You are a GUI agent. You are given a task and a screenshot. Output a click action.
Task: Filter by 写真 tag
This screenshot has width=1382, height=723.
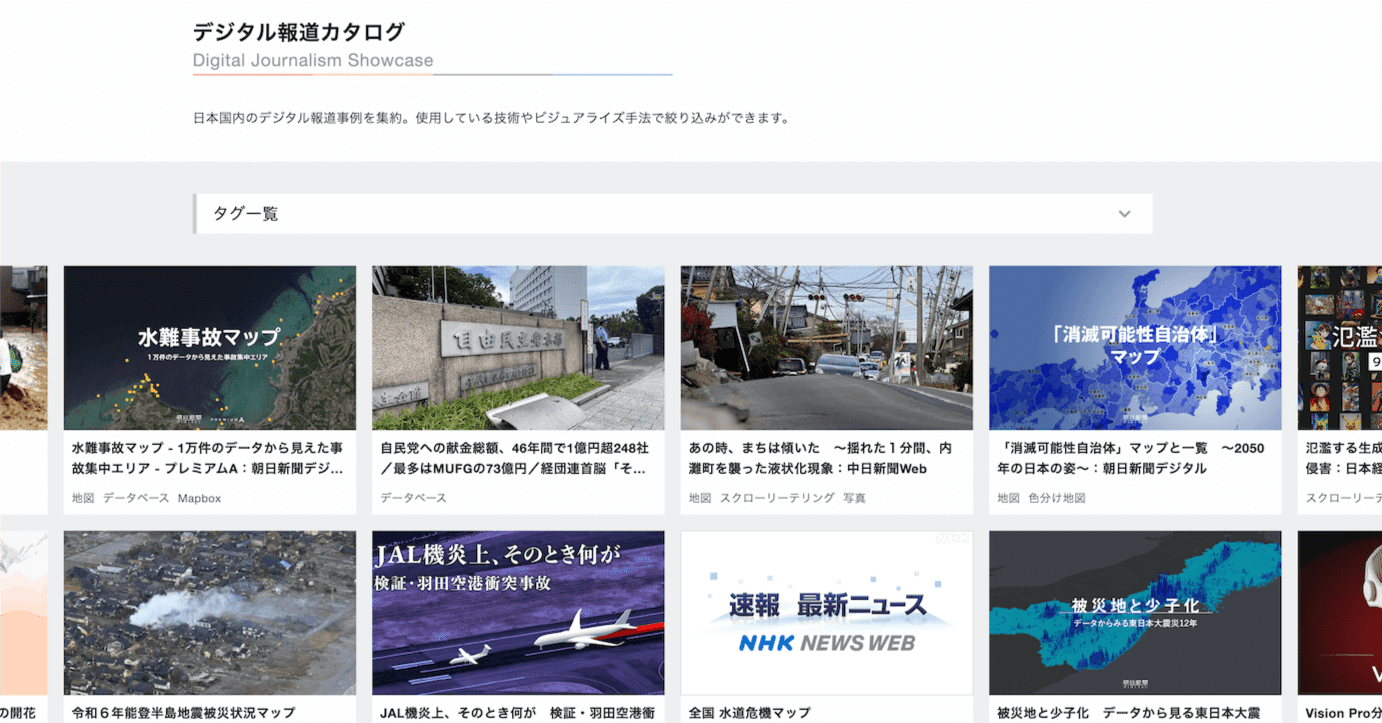[854, 498]
